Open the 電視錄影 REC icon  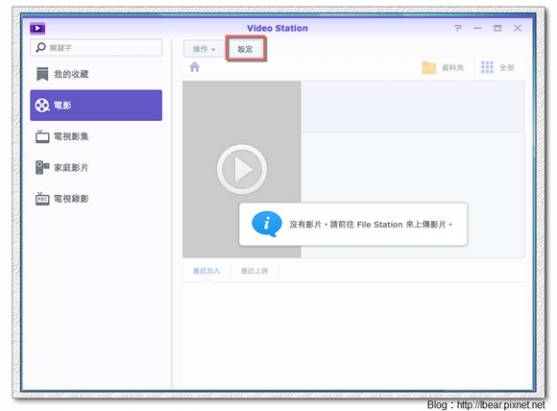click(x=42, y=199)
